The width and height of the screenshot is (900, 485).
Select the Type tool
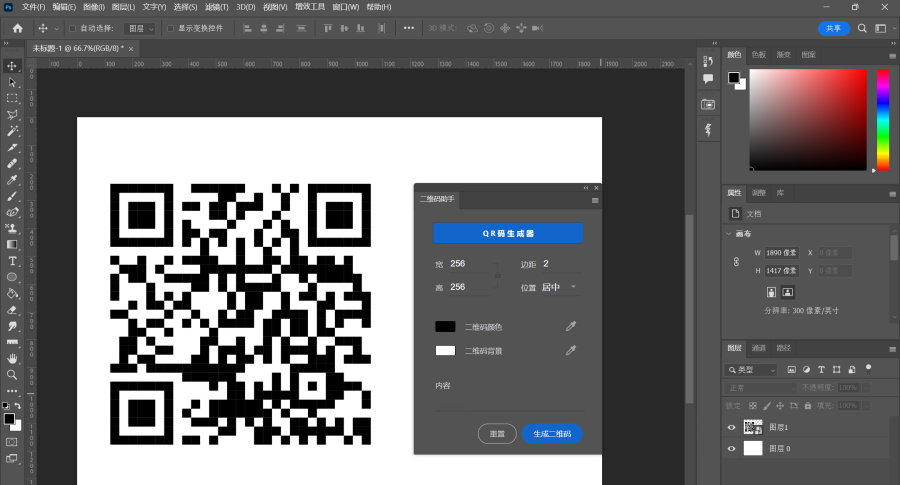click(x=12, y=261)
